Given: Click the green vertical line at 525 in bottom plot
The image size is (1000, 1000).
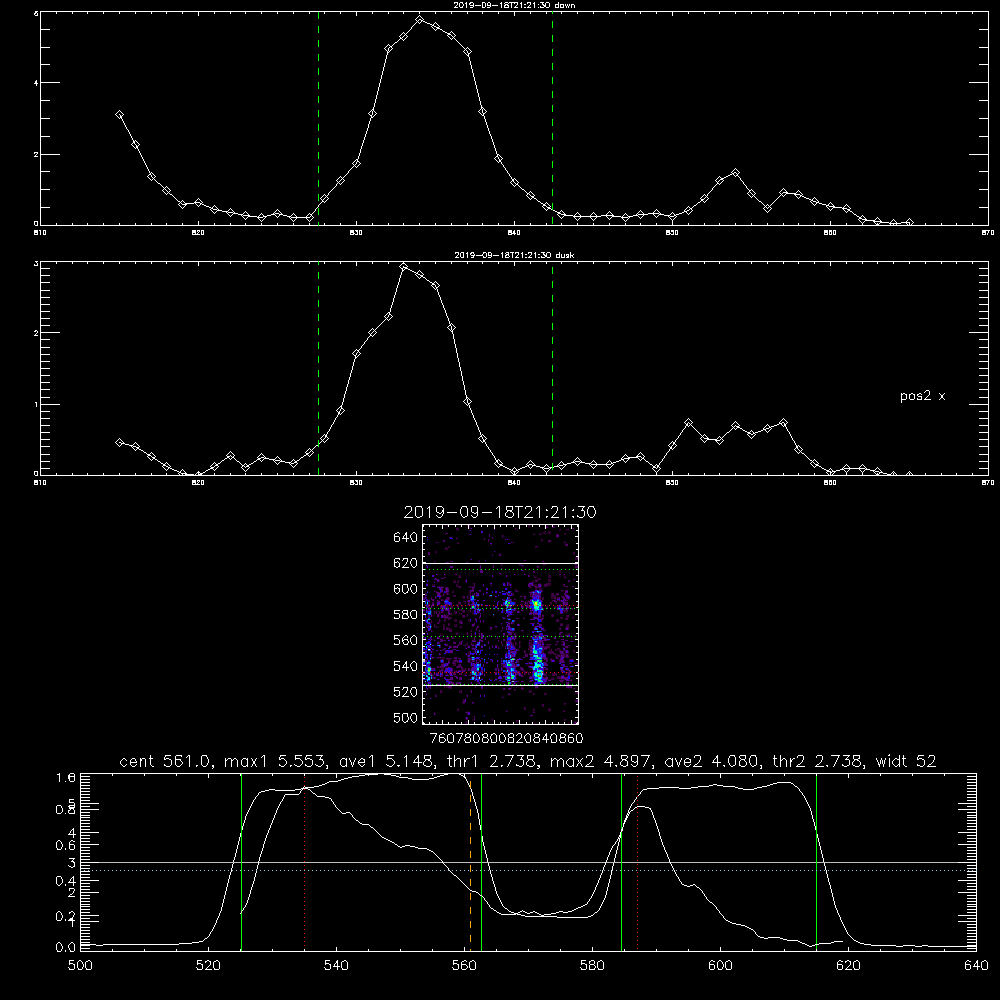Looking at the screenshot, I should (x=241, y=861).
